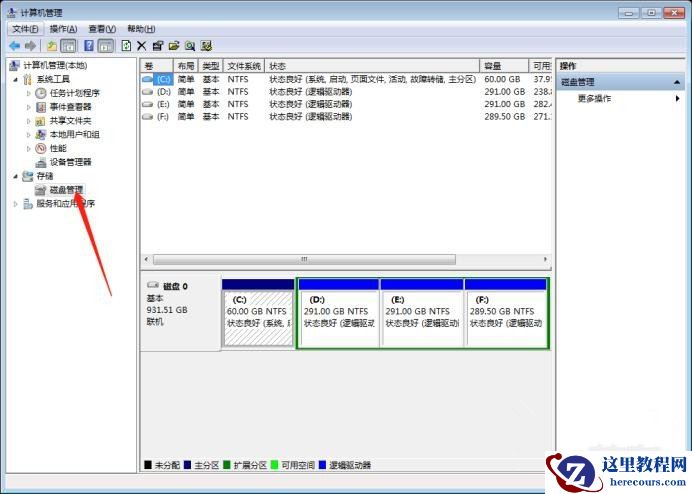Expand the 事件查看器 node arrow
The height and width of the screenshot is (494, 692).
pos(29,107)
